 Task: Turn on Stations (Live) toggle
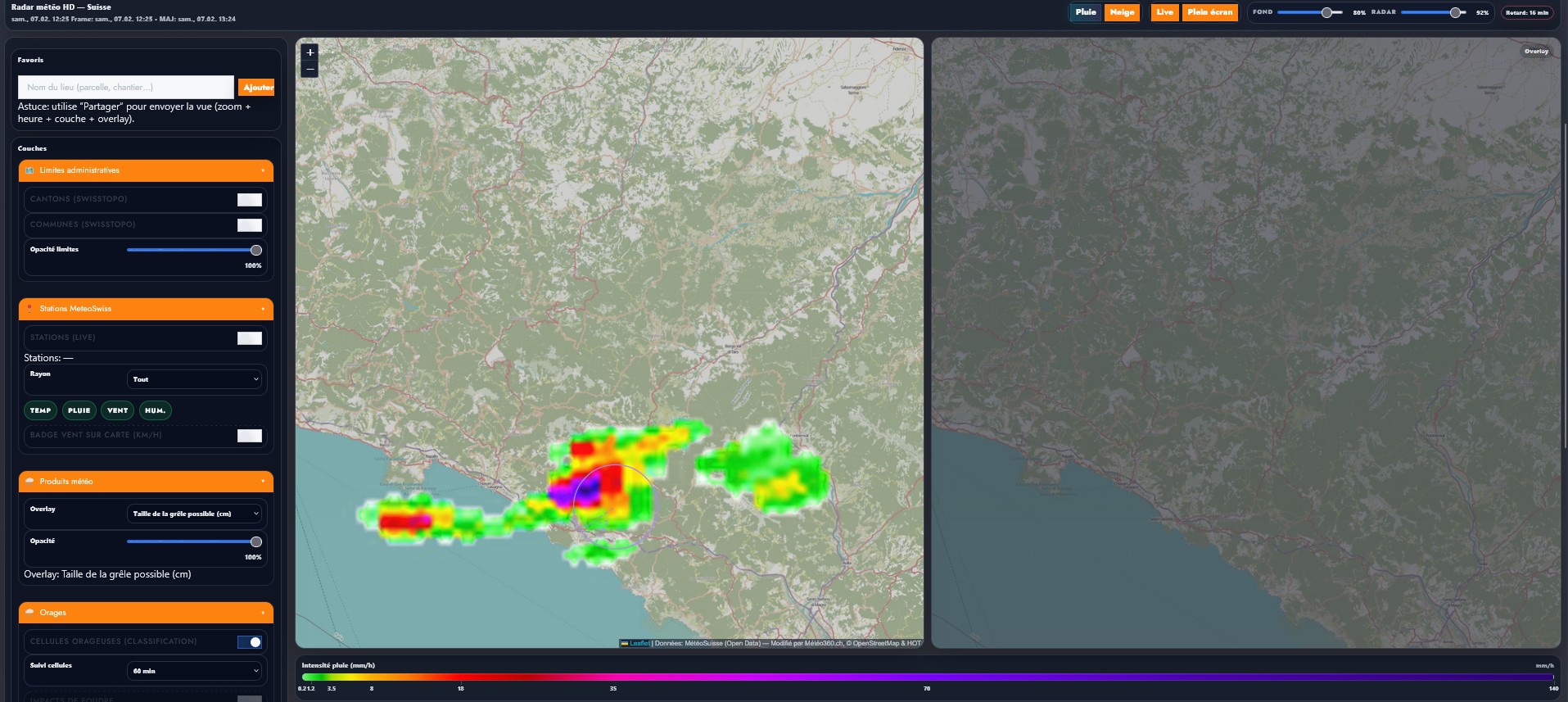pos(249,338)
